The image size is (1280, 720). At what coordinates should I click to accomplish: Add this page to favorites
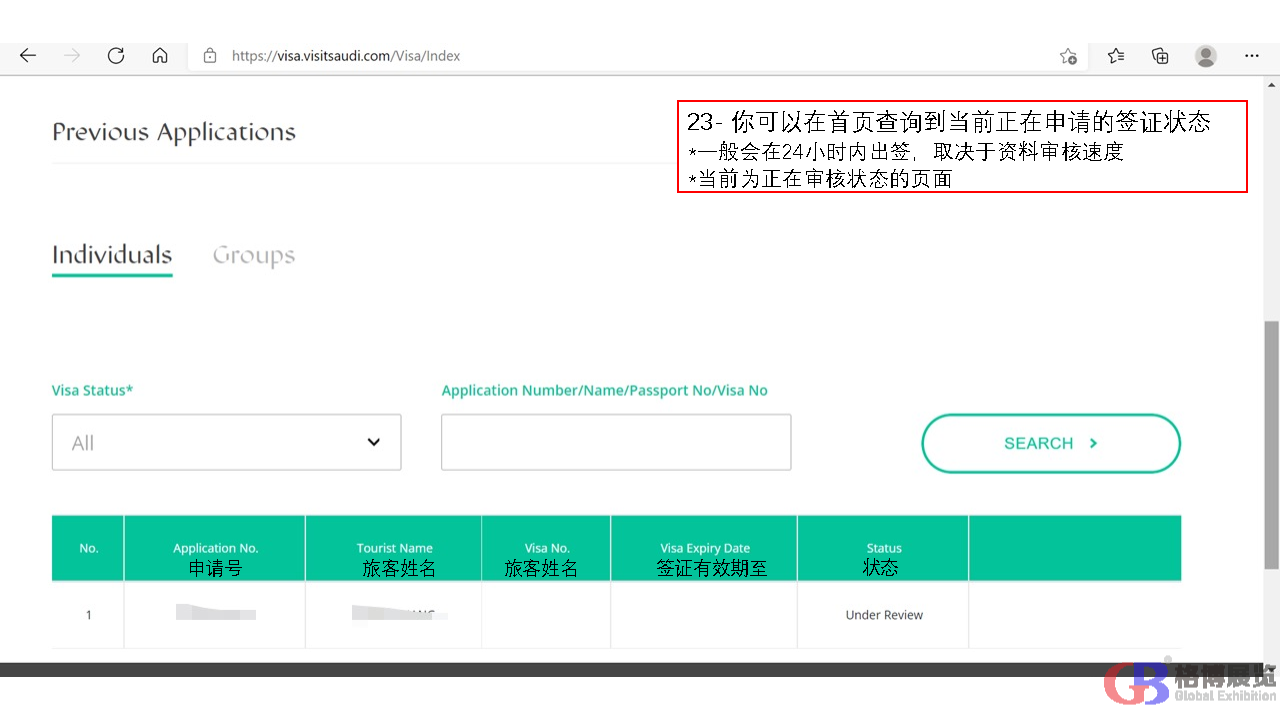click(1068, 56)
